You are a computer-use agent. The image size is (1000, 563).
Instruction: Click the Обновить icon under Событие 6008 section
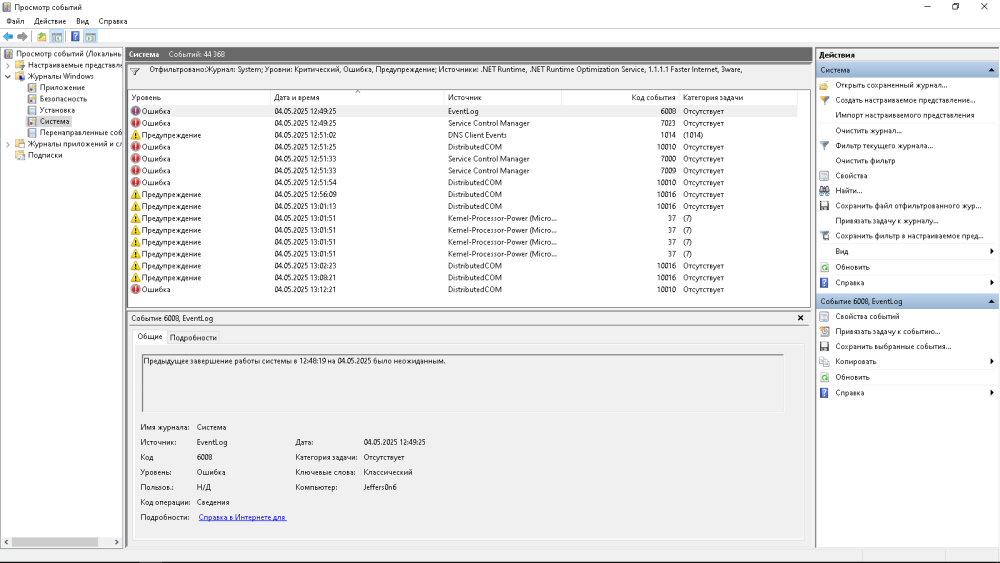(x=824, y=377)
